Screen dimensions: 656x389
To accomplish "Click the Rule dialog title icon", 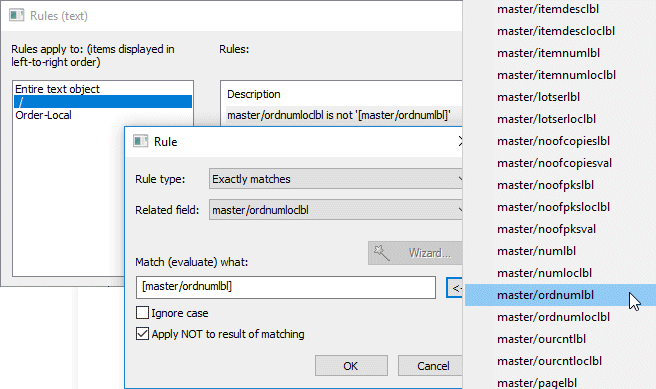I will pyautogui.click(x=141, y=141).
